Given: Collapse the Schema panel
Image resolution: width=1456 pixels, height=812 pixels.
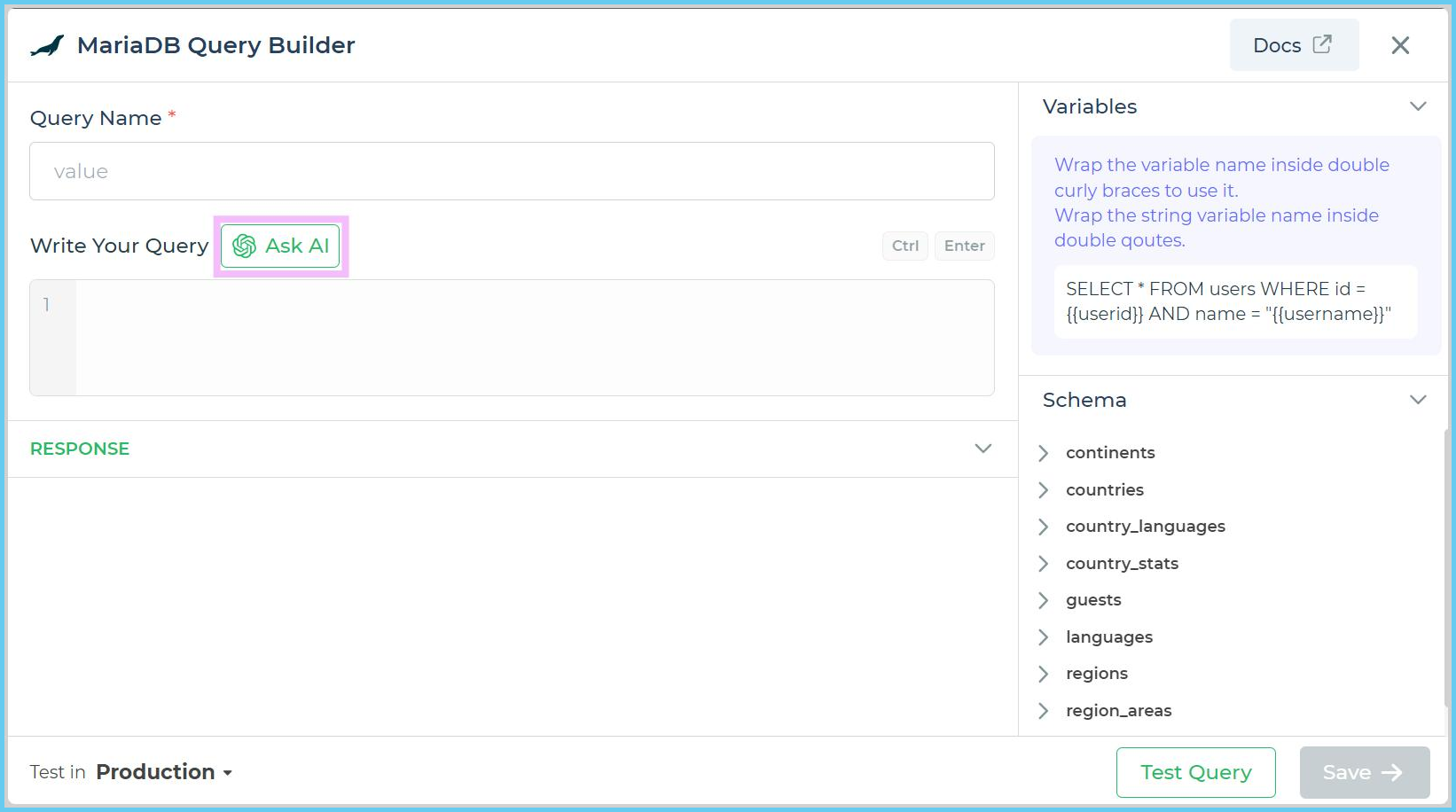Looking at the screenshot, I should (x=1419, y=399).
